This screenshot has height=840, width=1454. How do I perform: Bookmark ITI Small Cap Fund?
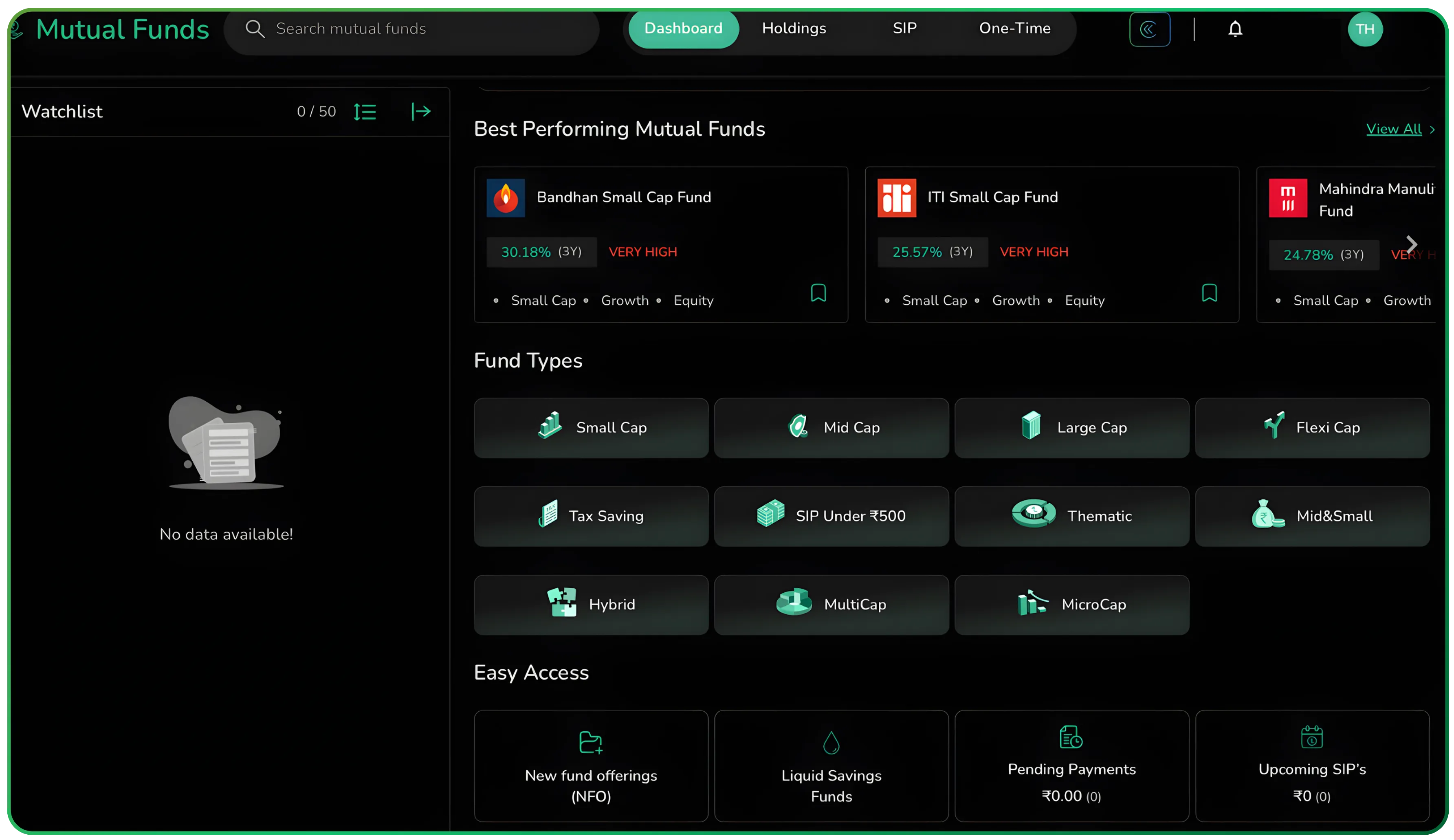click(x=1210, y=293)
